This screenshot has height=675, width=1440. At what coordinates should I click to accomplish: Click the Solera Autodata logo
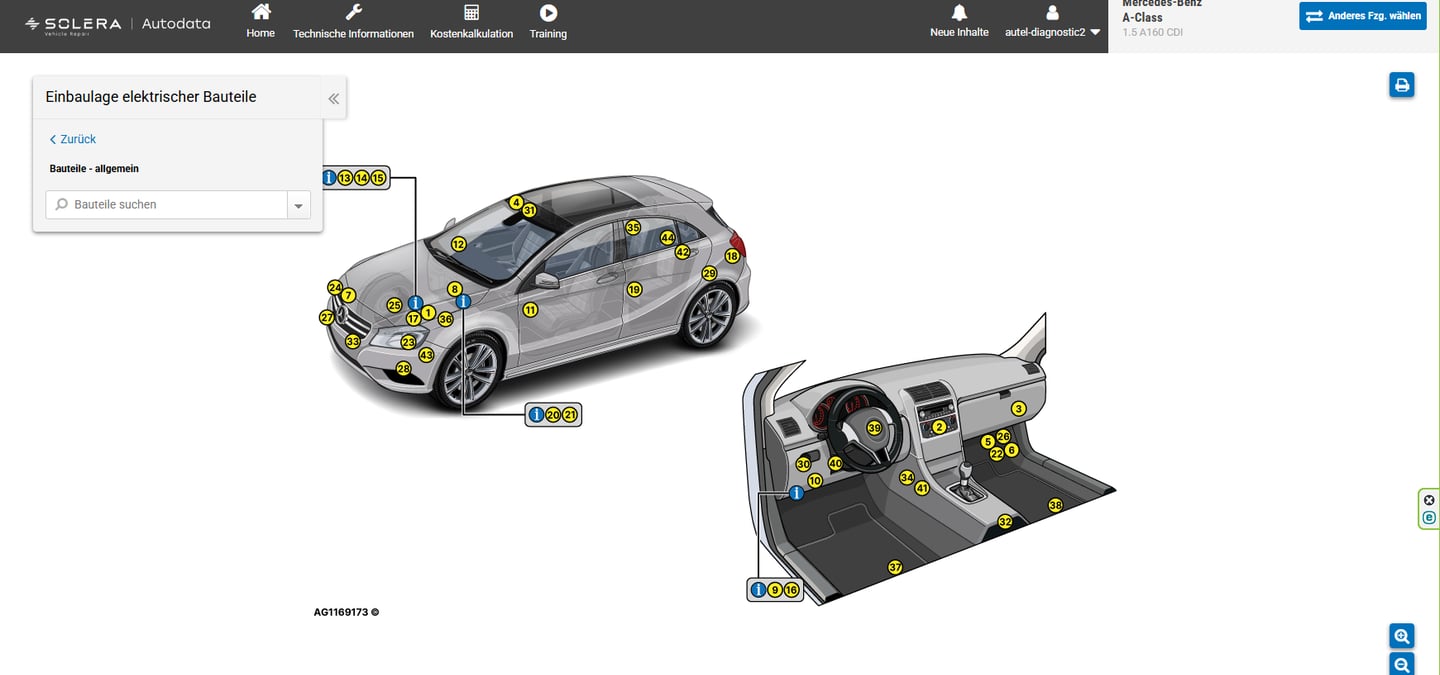click(118, 23)
